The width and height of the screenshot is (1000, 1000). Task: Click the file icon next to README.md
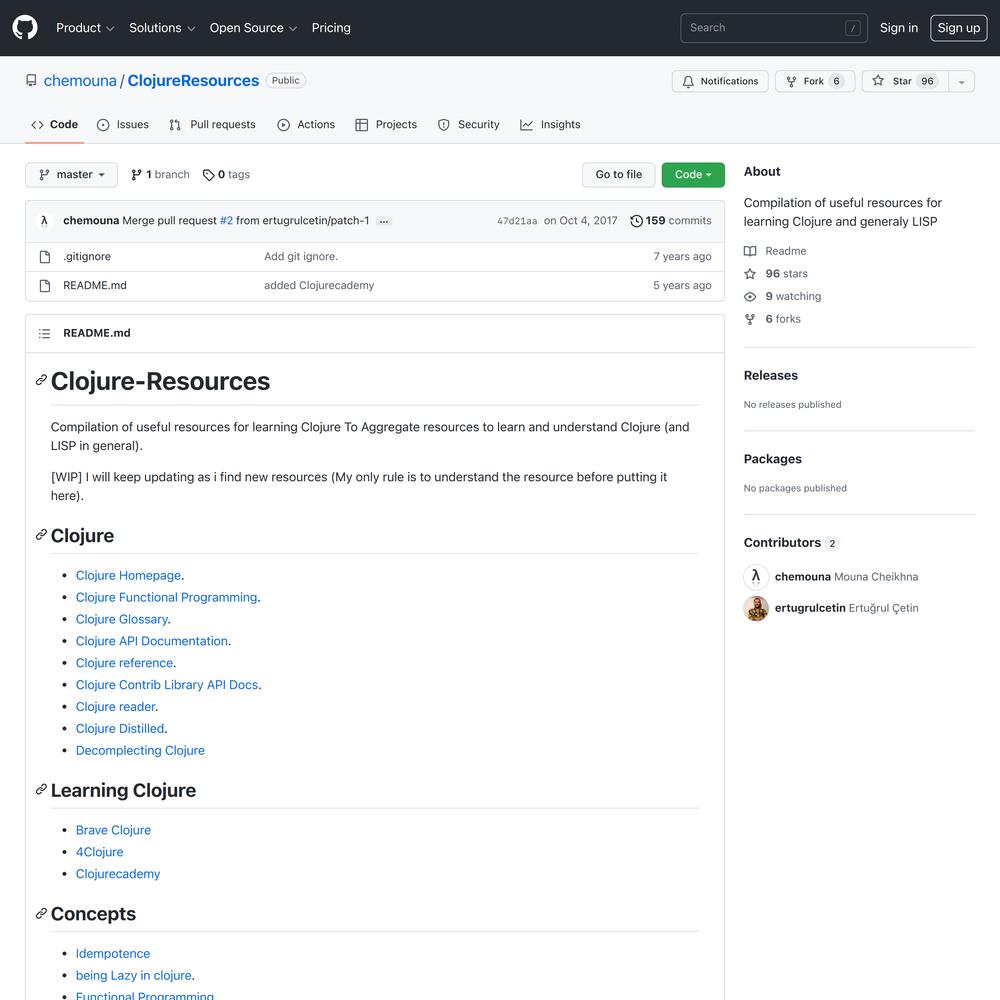45,286
